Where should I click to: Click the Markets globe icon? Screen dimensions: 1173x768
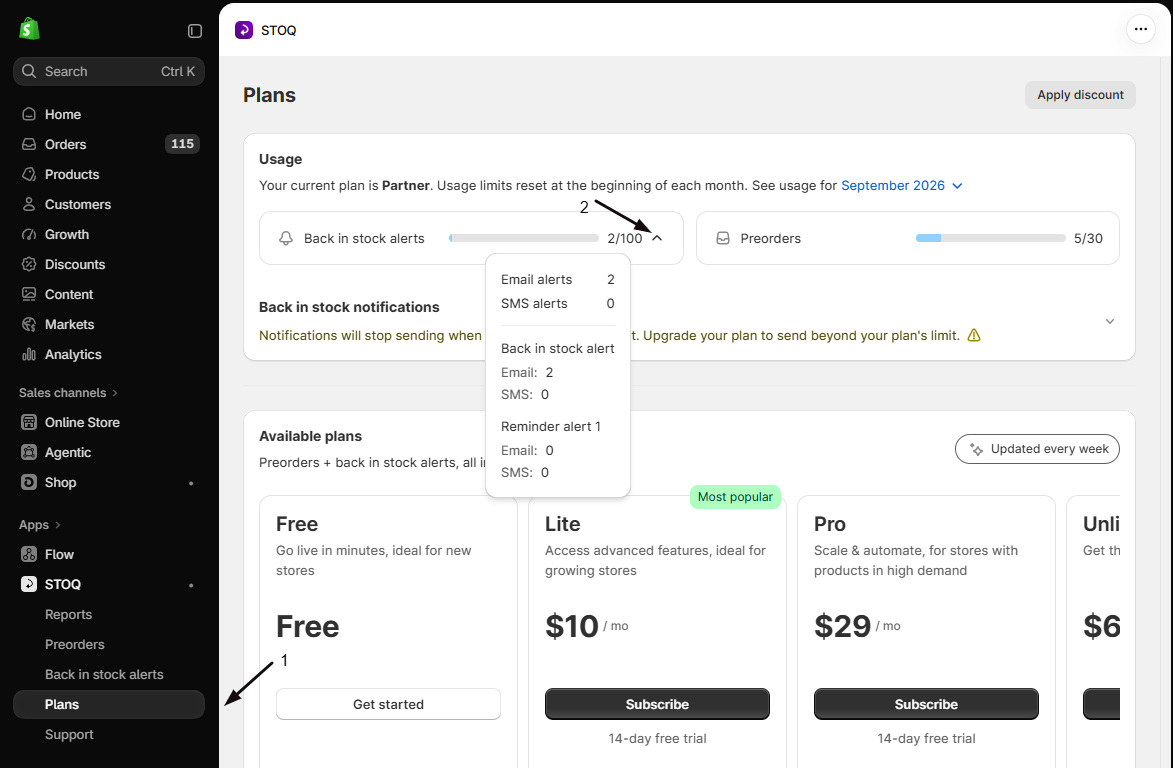coord(28,325)
